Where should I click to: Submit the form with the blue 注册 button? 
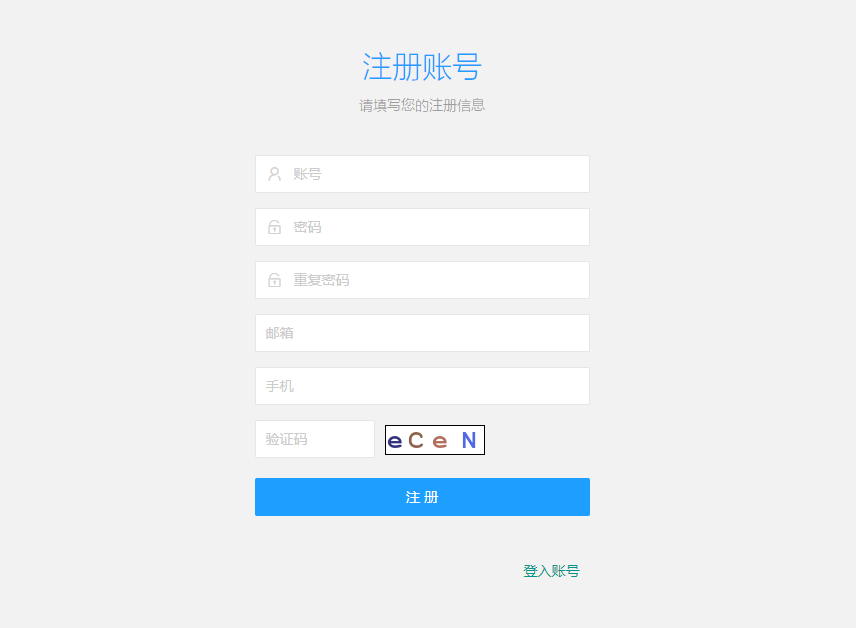423,497
